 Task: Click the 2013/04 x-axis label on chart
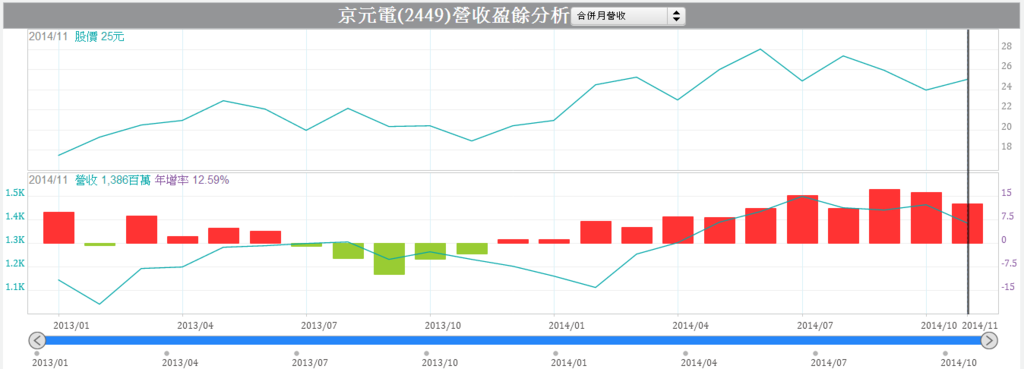point(195,325)
